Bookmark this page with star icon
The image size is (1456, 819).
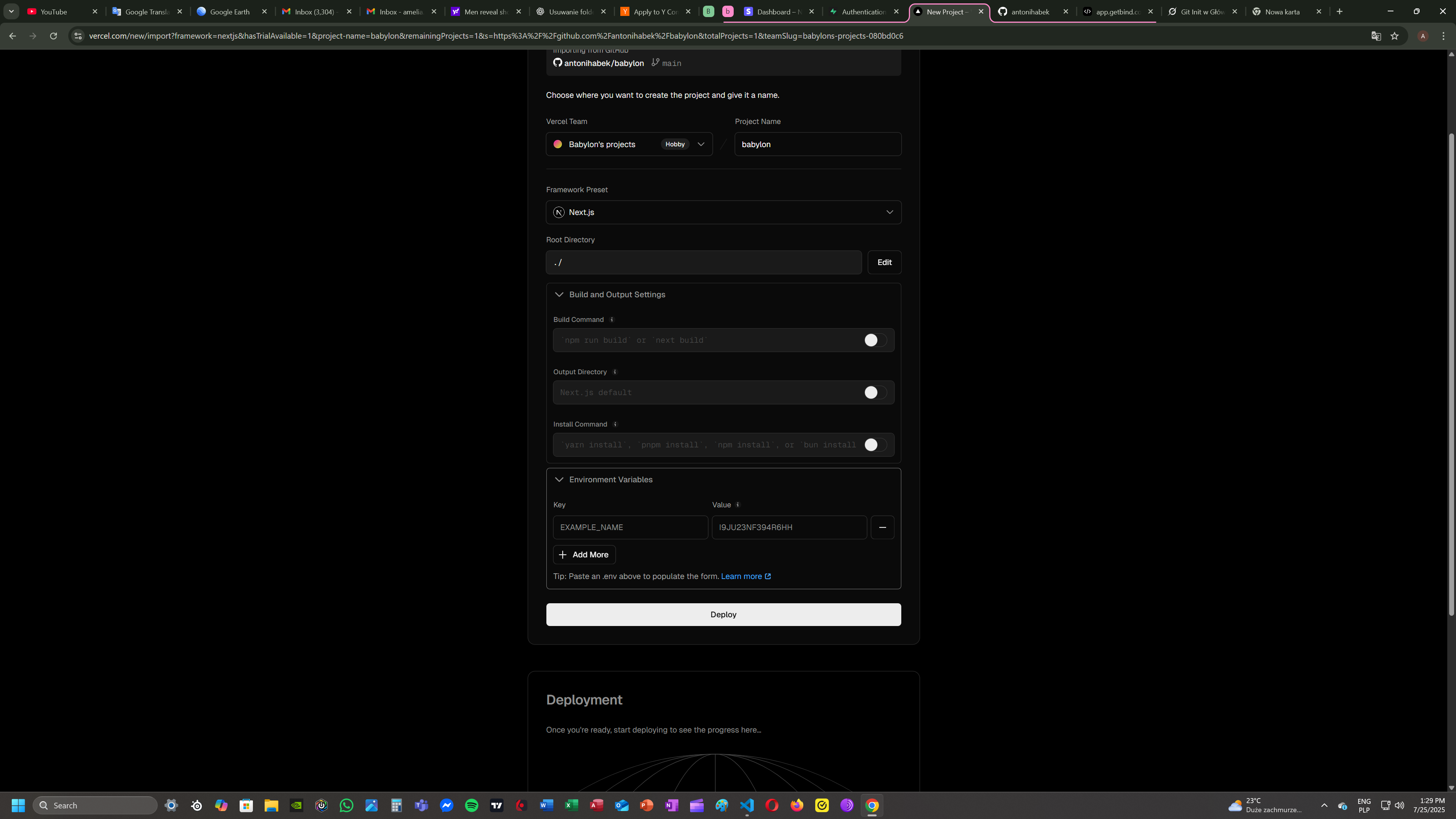(1395, 36)
